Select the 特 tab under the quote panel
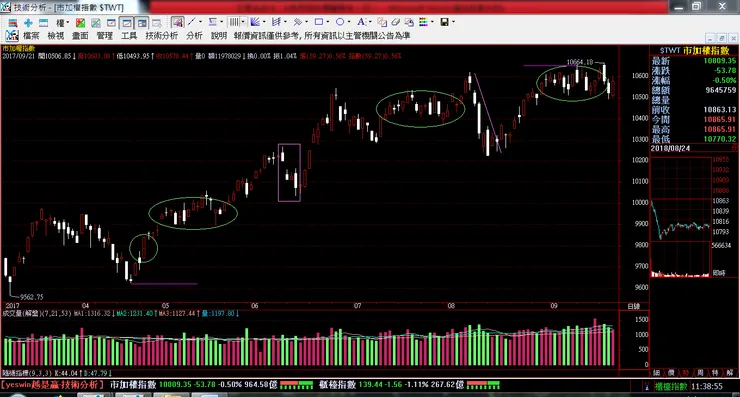The width and height of the screenshot is (740, 397). pos(715,373)
